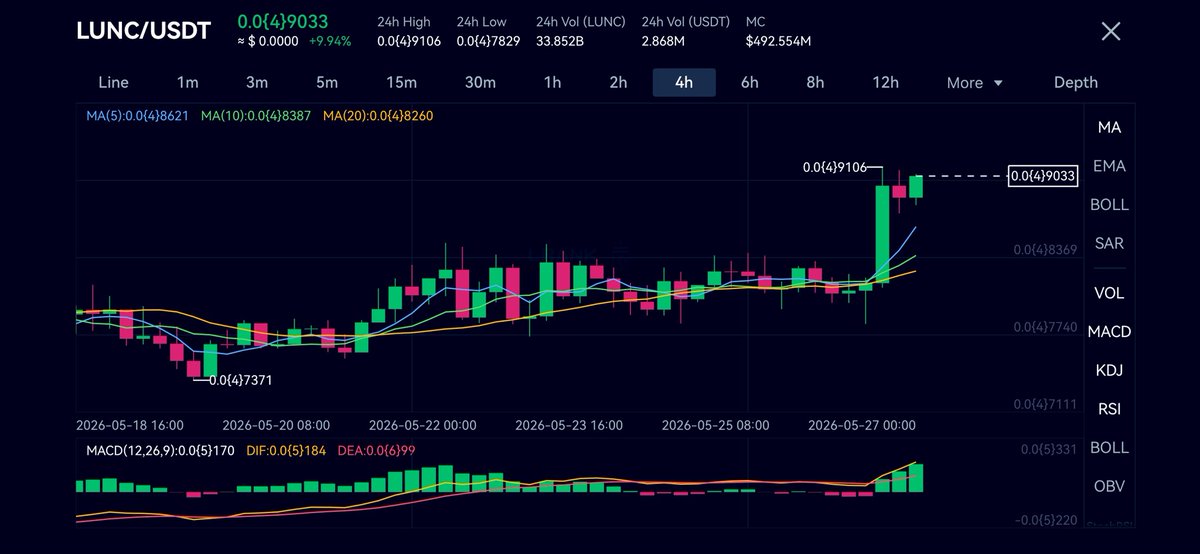Click the MA(5) legend label
The image size is (1200, 554).
[x=137, y=116]
